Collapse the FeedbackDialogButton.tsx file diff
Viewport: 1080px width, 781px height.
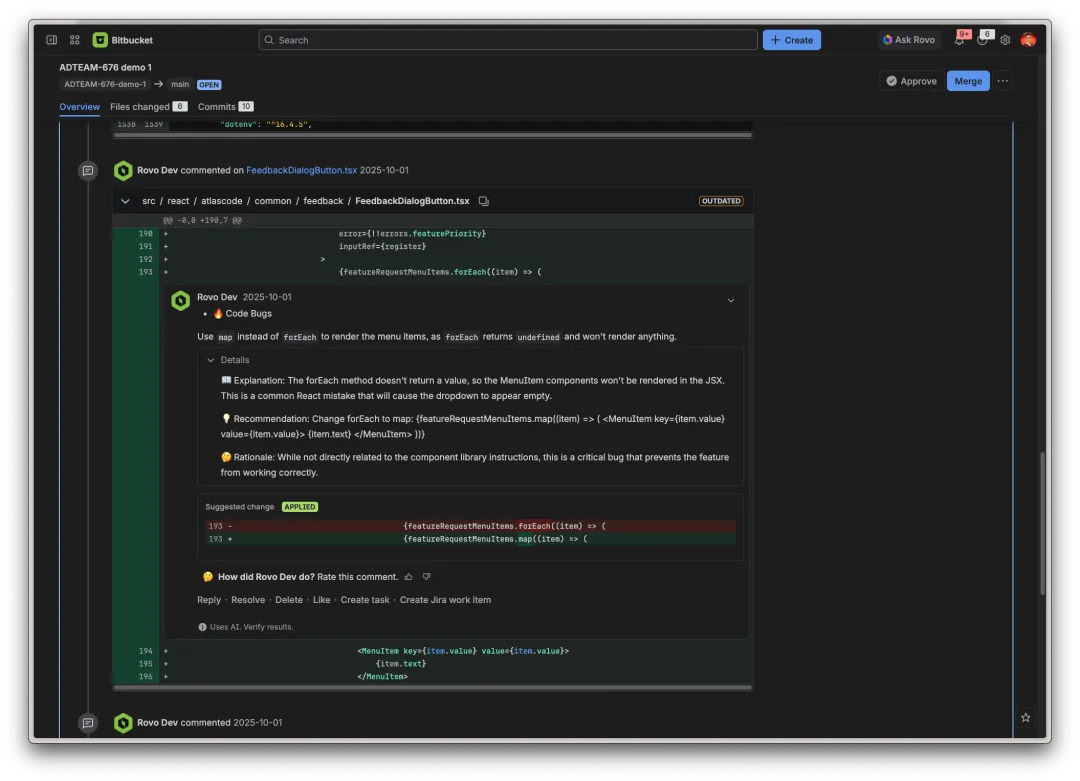[x=125, y=201]
